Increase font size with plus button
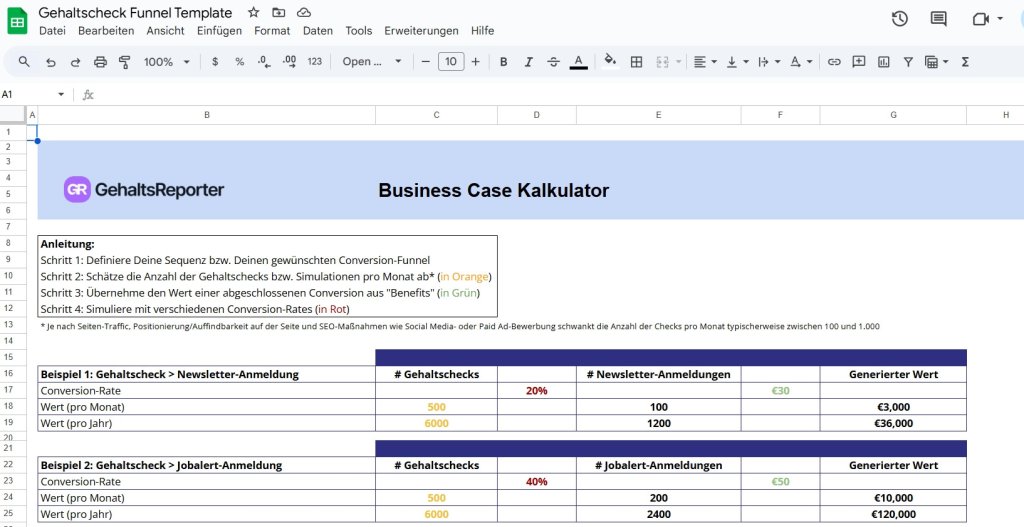 [x=475, y=62]
